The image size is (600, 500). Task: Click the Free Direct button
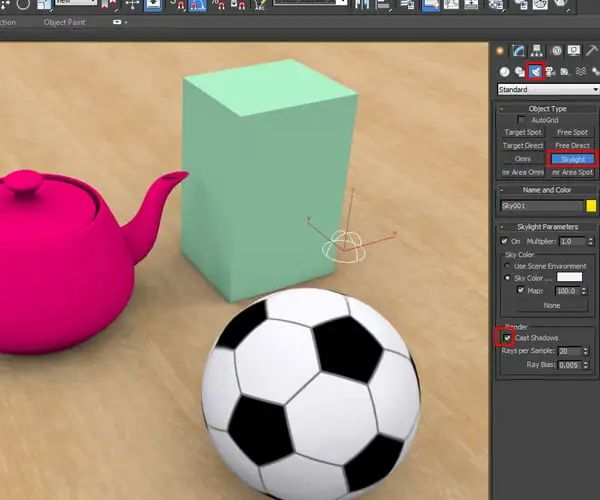click(572, 146)
